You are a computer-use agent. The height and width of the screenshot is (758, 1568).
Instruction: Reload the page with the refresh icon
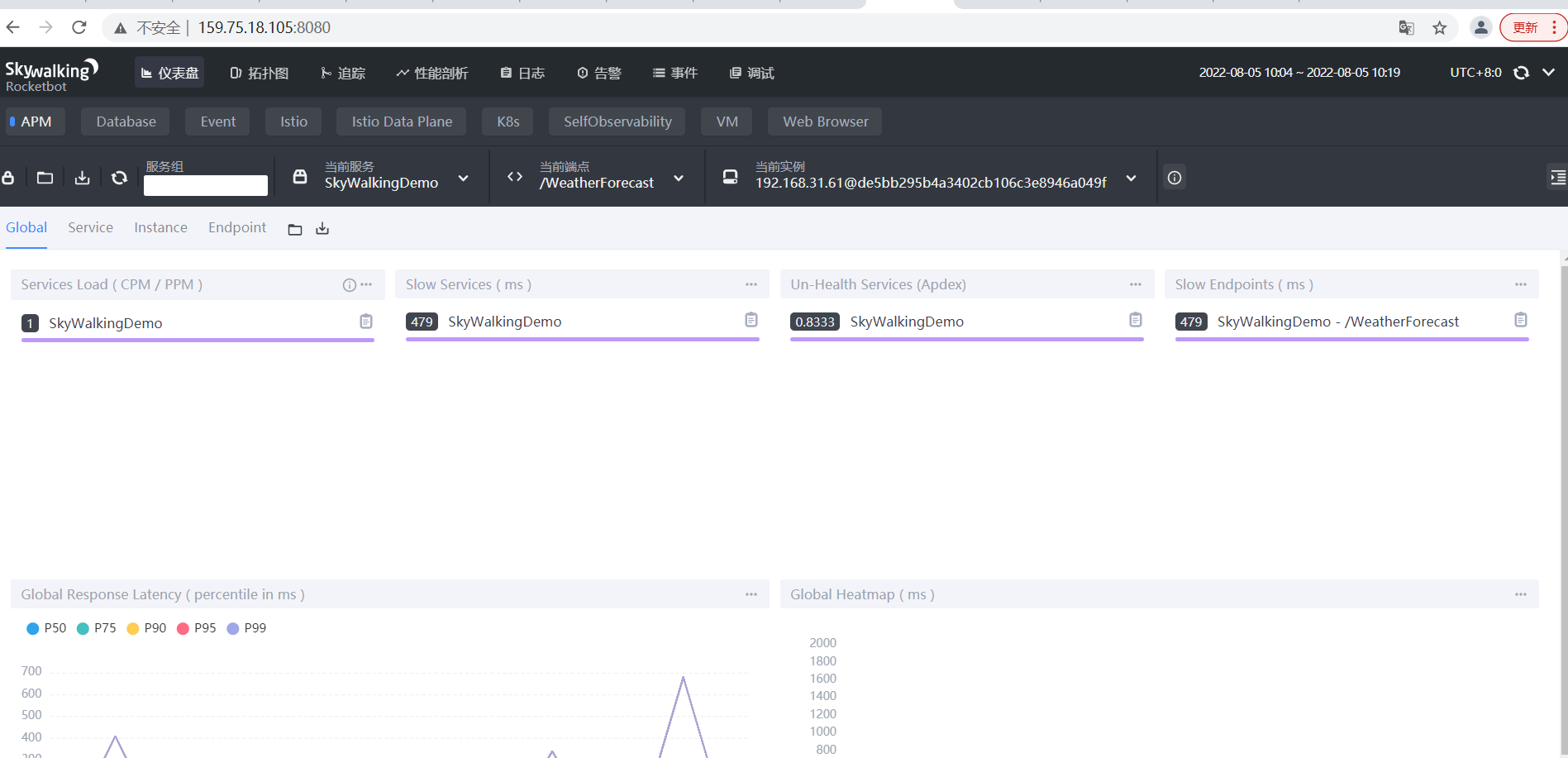[x=79, y=27]
